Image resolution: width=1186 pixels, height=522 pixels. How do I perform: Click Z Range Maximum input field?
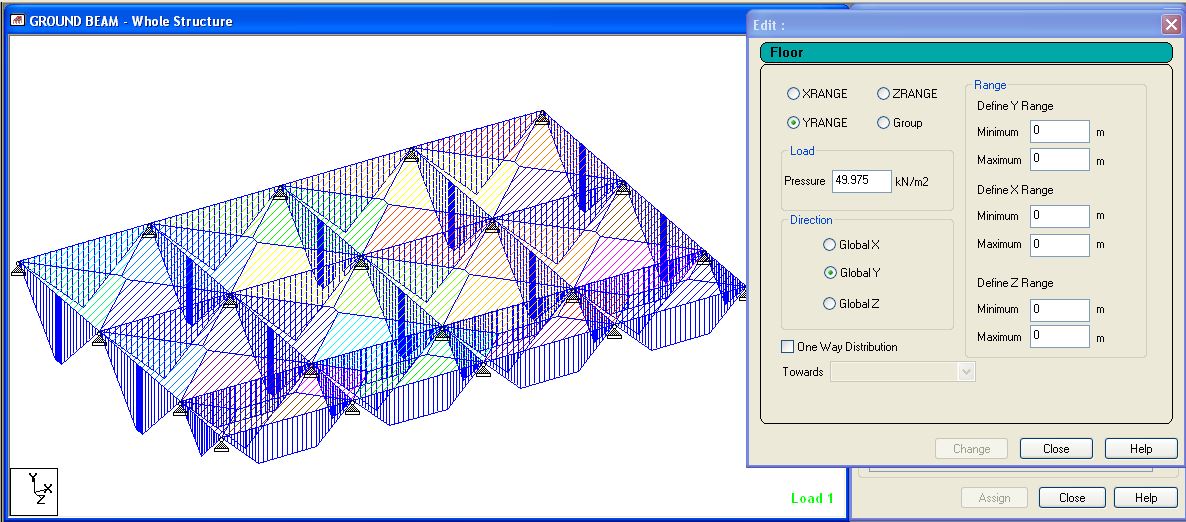click(1060, 336)
